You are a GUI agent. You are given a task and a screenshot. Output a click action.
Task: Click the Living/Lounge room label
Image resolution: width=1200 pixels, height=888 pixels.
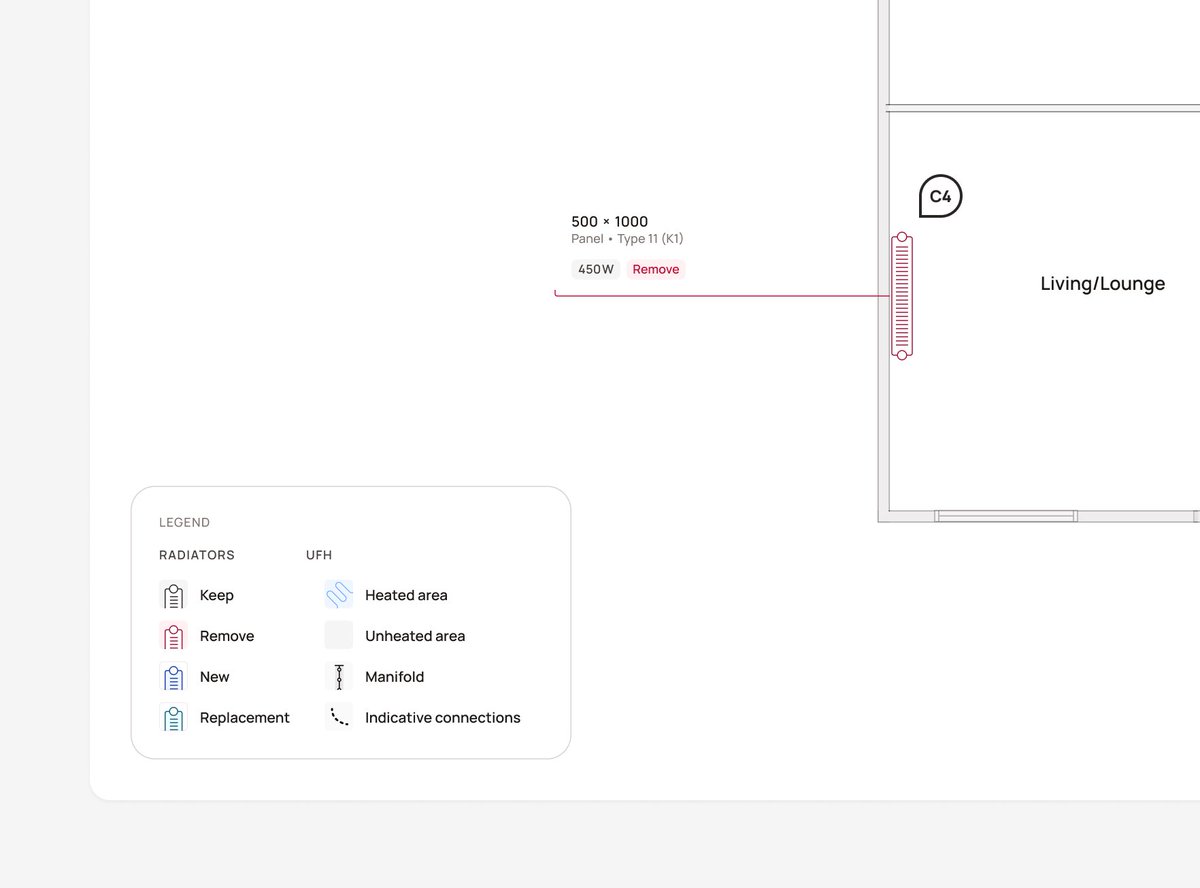pos(1103,284)
